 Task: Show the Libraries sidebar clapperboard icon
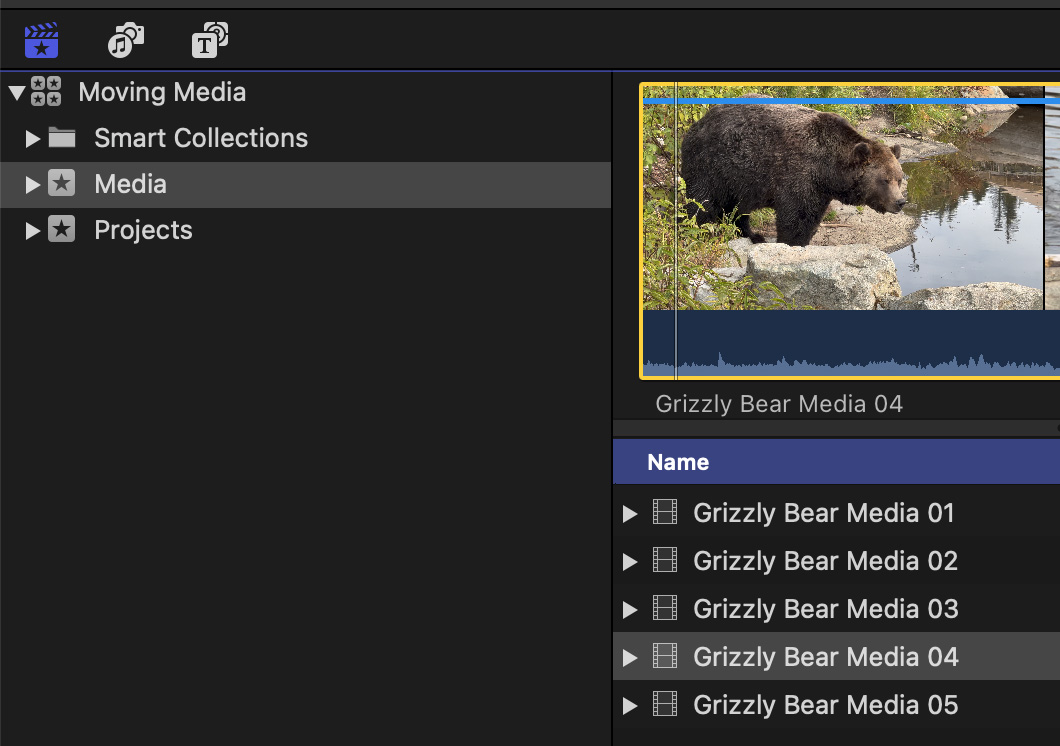41,40
